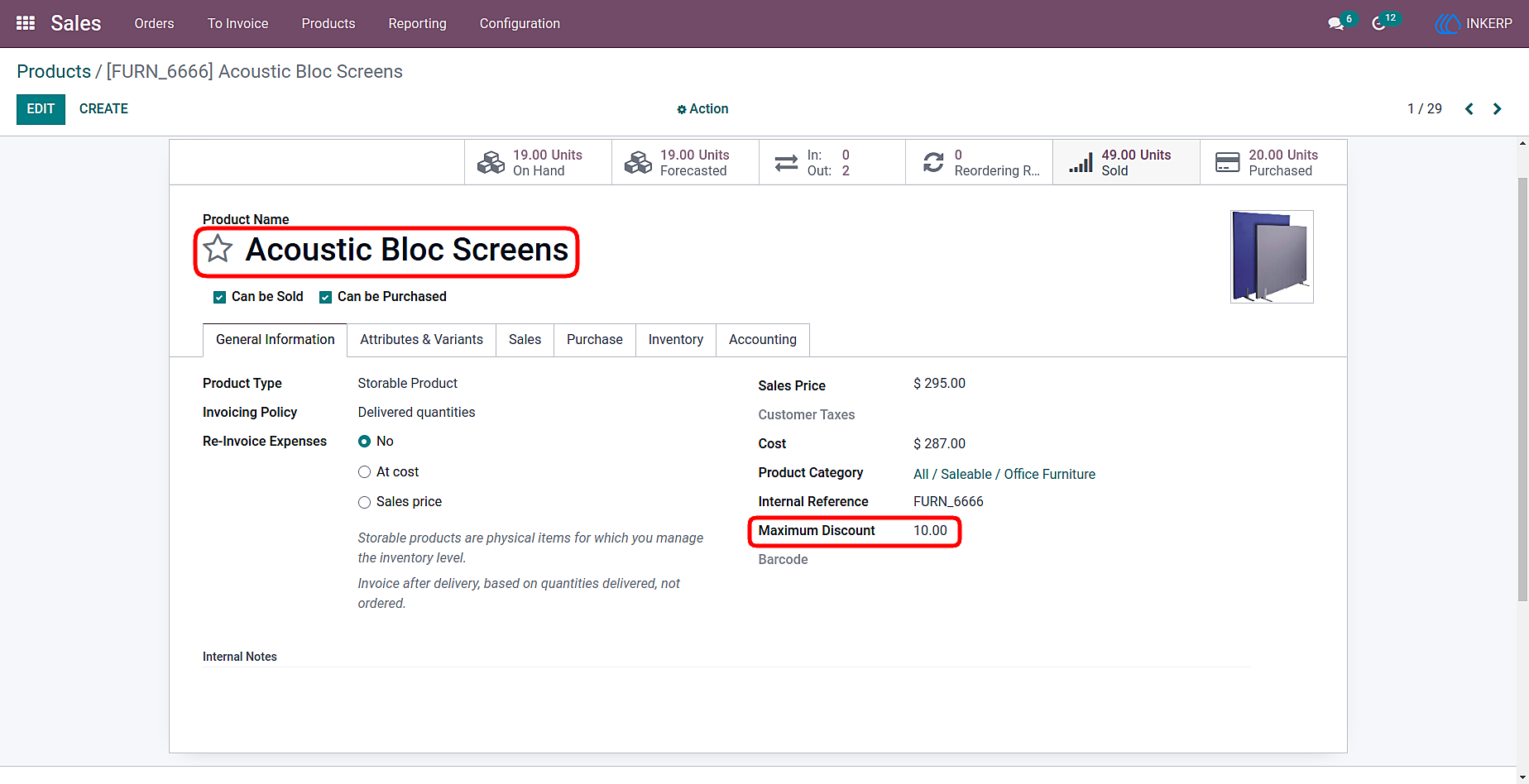
Task: Click the product image thumbnail
Action: click(x=1272, y=256)
